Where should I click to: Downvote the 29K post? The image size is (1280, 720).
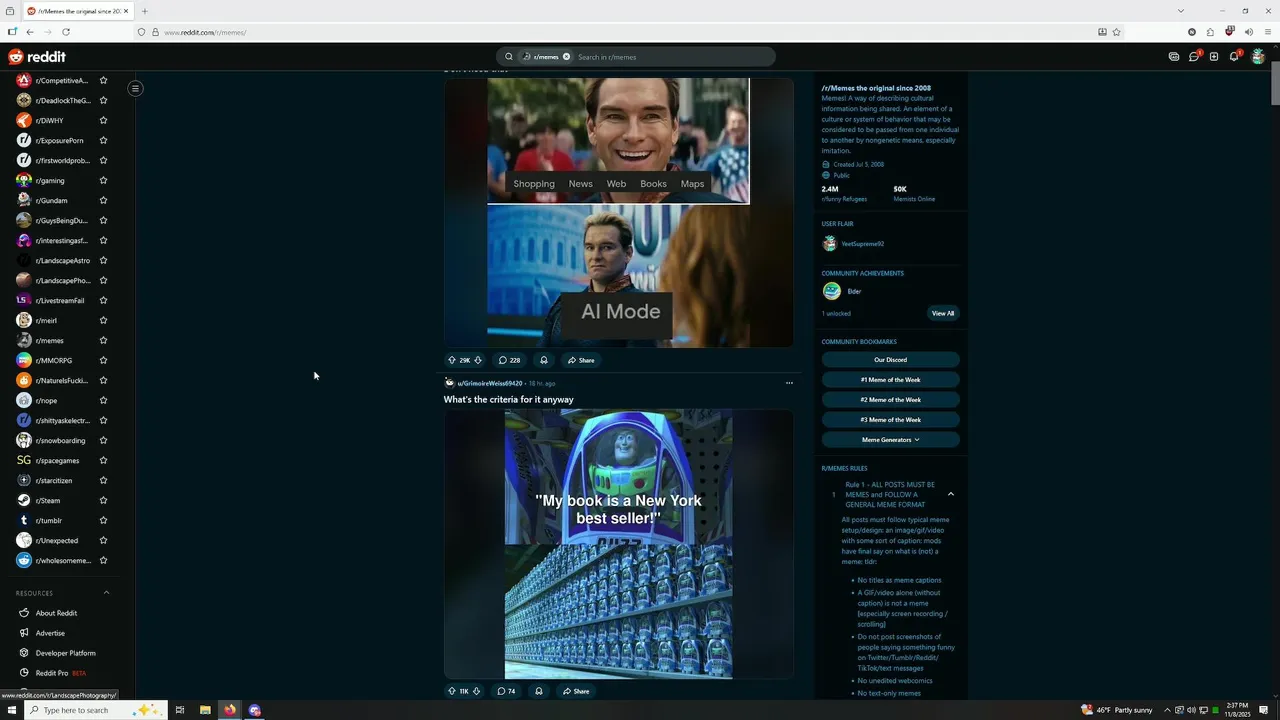point(478,360)
